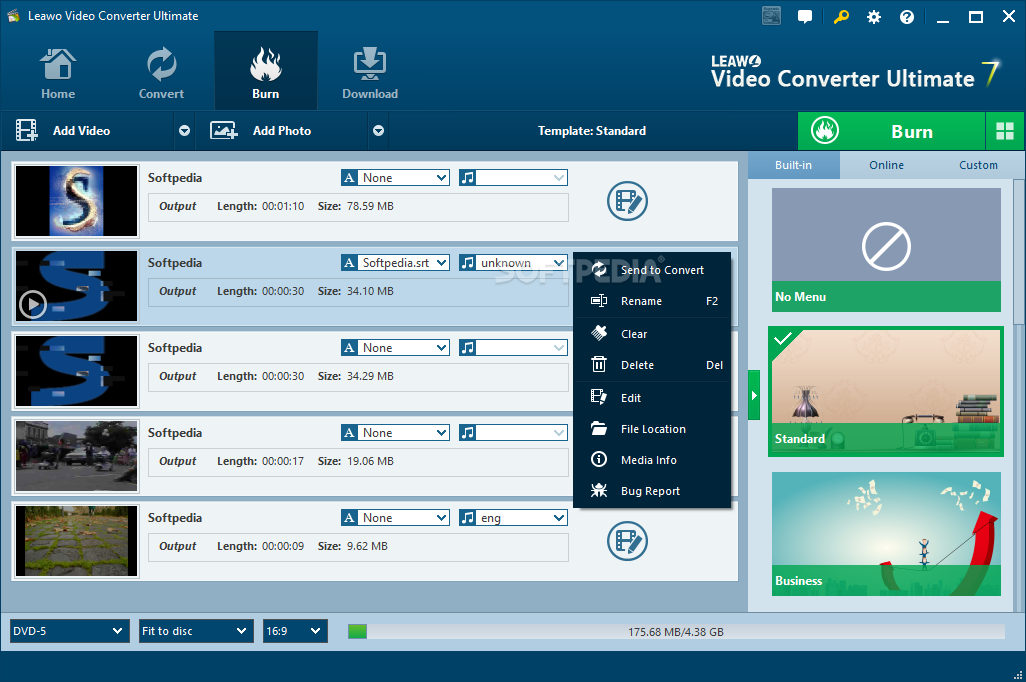The width and height of the screenshot is (1026, 682).
Task: Expand the Add Photo dropdown arrow
Action: [378, 131]
